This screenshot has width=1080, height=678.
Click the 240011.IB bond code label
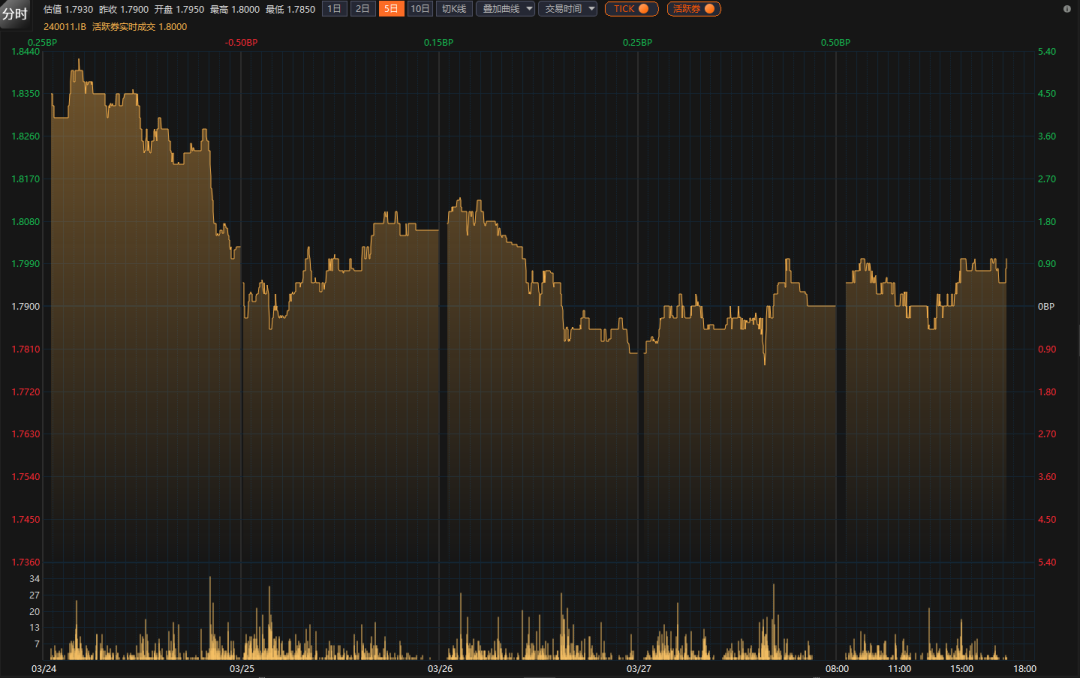[64, 26]
